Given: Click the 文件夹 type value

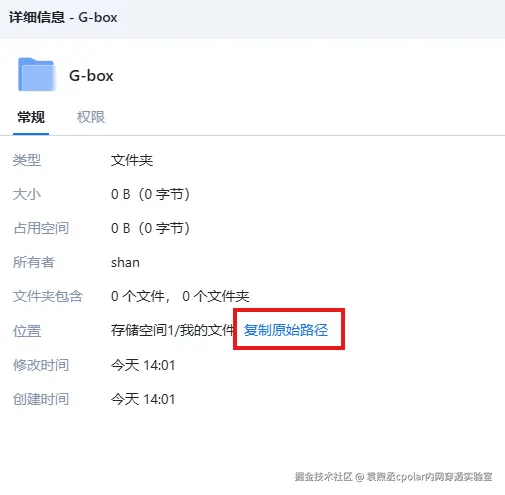Looking at the screenshot, I should [x=132, y=160].
